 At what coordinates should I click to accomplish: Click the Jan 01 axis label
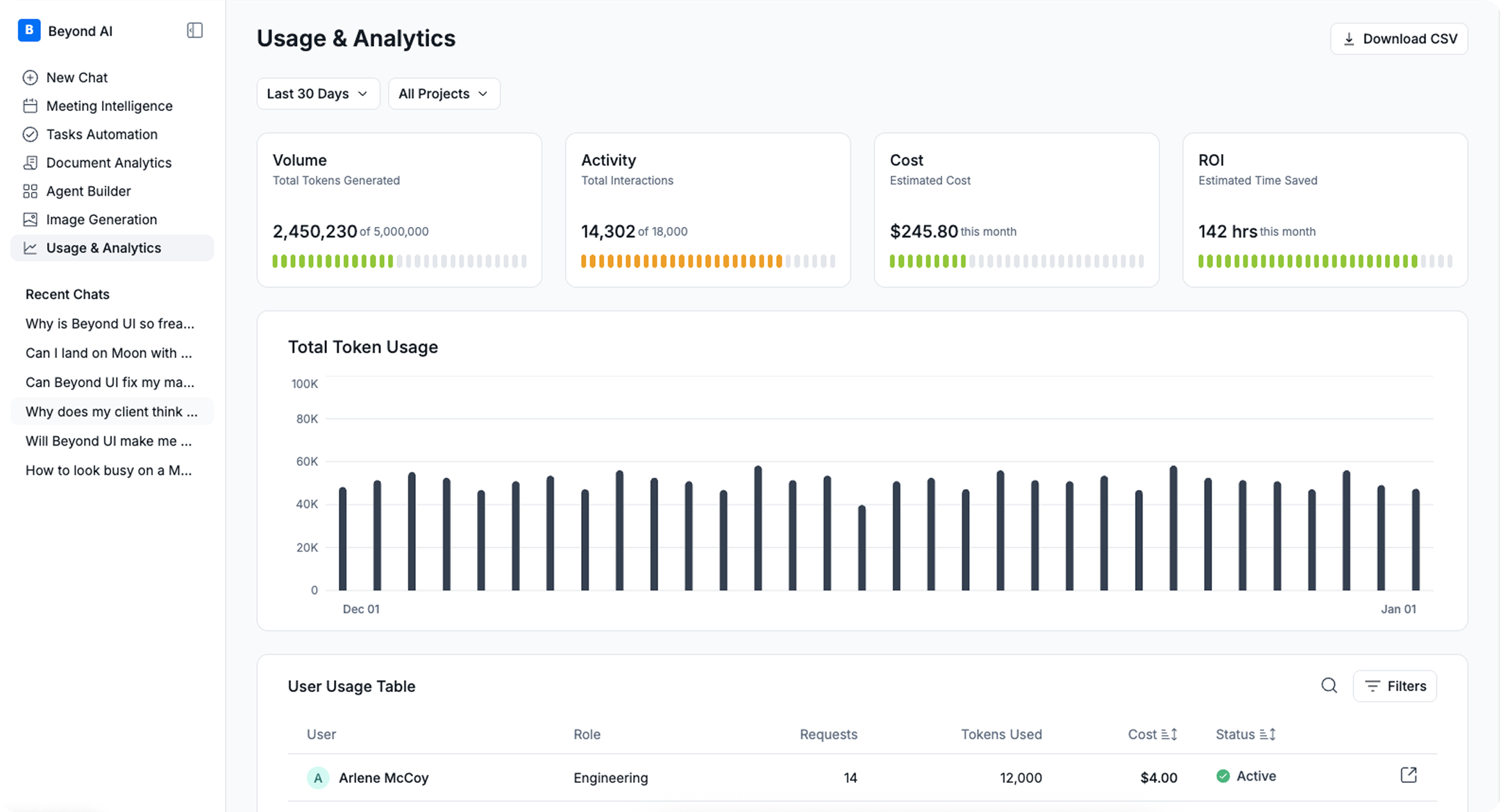[x=1398, y=609]
